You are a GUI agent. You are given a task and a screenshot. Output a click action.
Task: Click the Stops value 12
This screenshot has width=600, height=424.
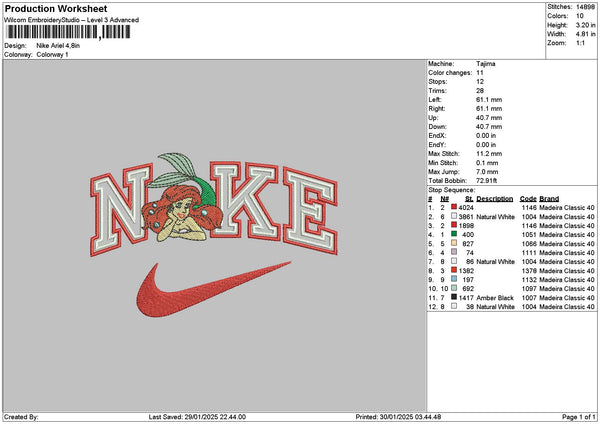pos(480,82)
